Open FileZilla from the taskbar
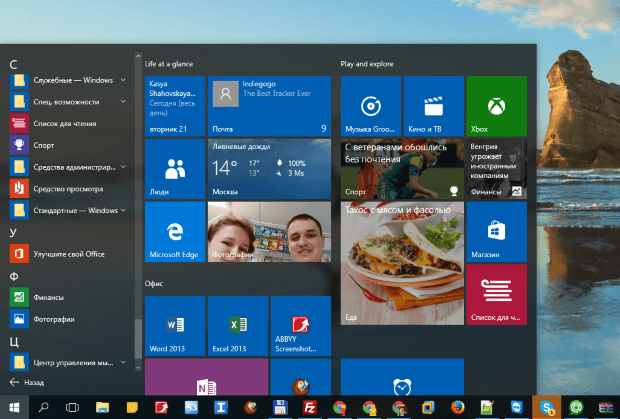Image resolution: width=620 pixels, height=419 pixels. (x=310, y=407)
